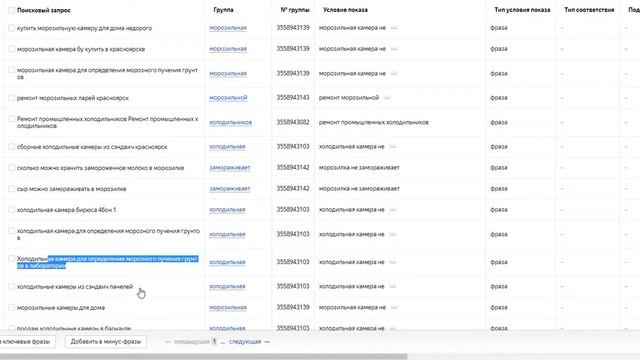Check the row 'морозильные камеры для дома'

(x=11, y=307)
